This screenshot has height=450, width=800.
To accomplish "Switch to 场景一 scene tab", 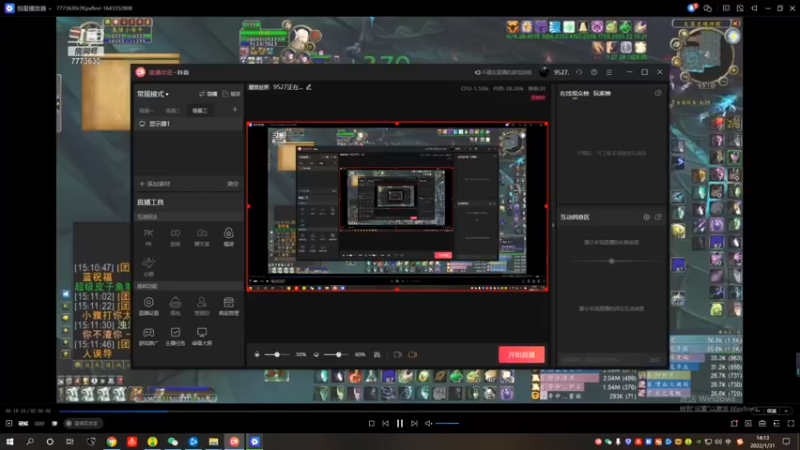I will click(x=146, y=110).
